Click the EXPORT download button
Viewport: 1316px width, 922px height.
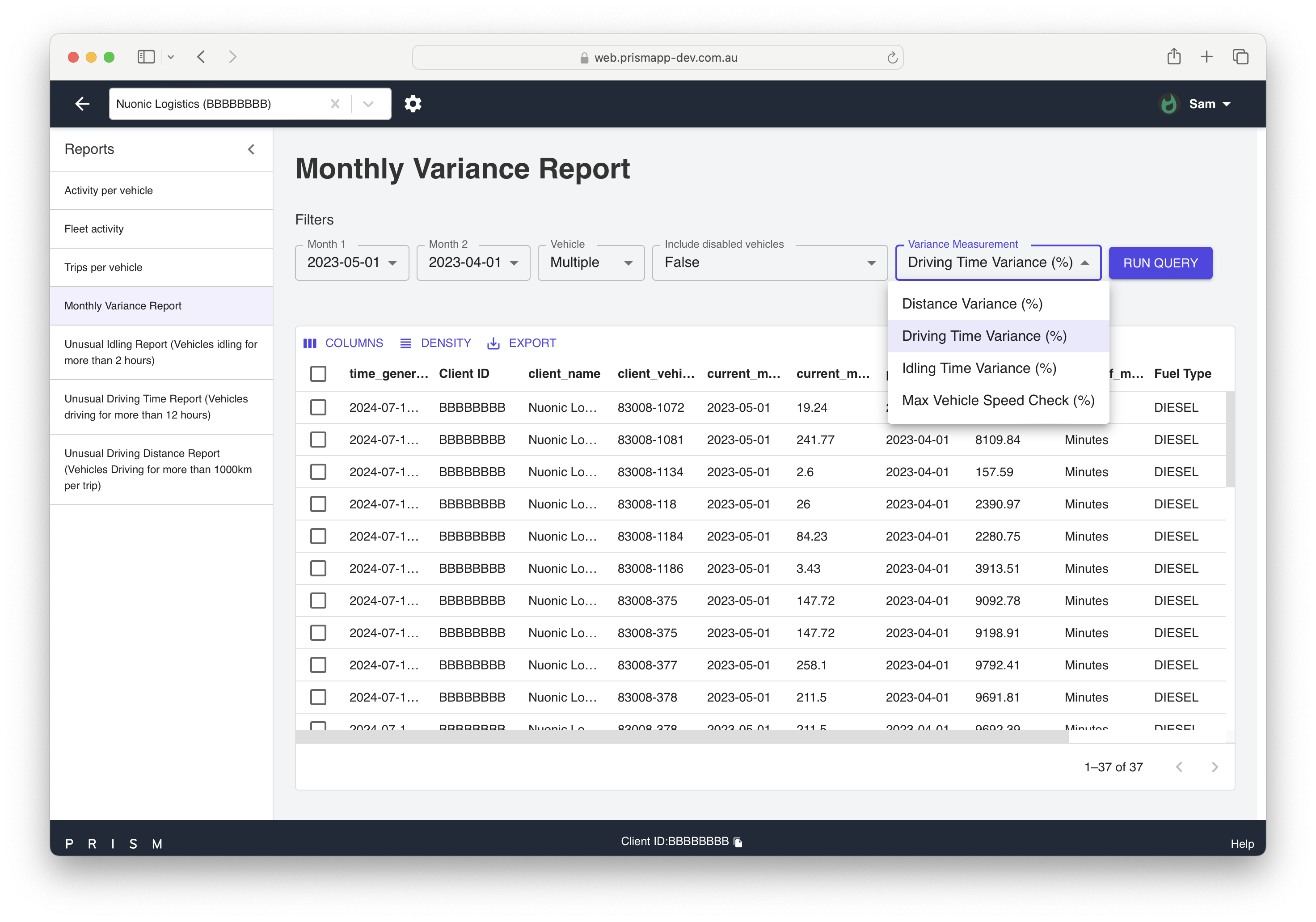click(x=522, y=343)
